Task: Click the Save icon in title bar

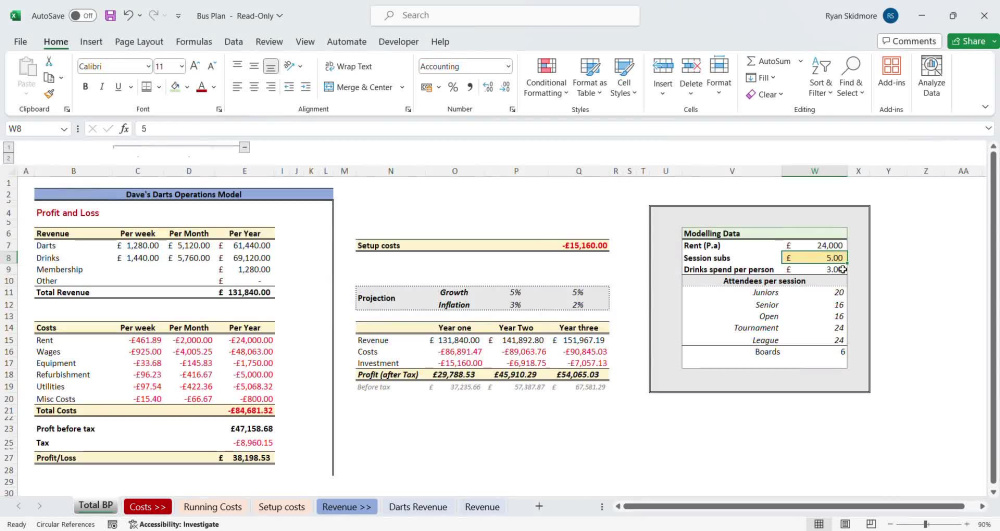Action: pyautogui.click(x=110, y=15)
